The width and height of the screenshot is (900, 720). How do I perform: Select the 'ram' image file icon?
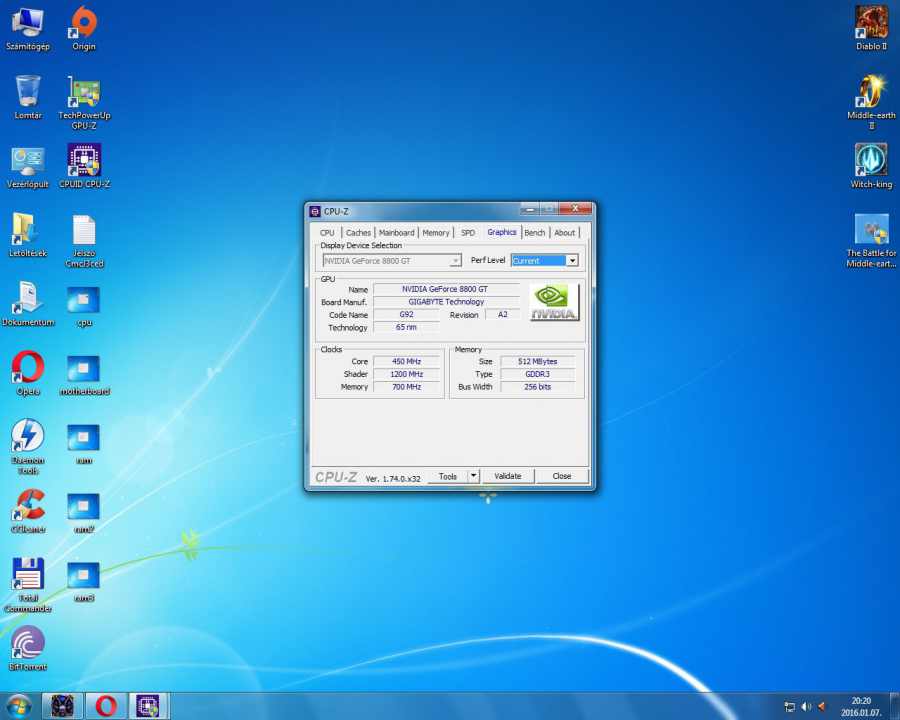(84, 443)
